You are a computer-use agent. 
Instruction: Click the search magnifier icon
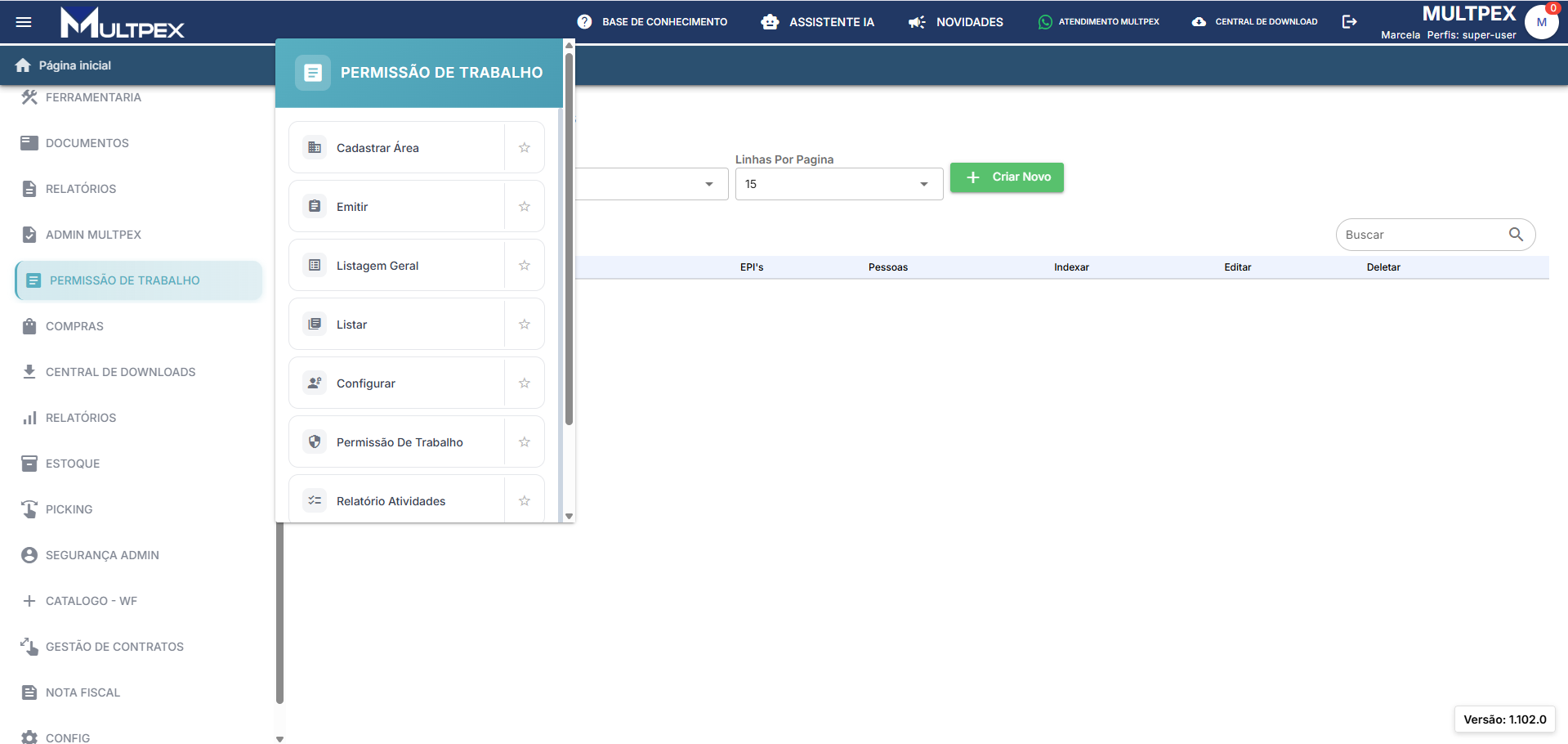pos(1516,235)
